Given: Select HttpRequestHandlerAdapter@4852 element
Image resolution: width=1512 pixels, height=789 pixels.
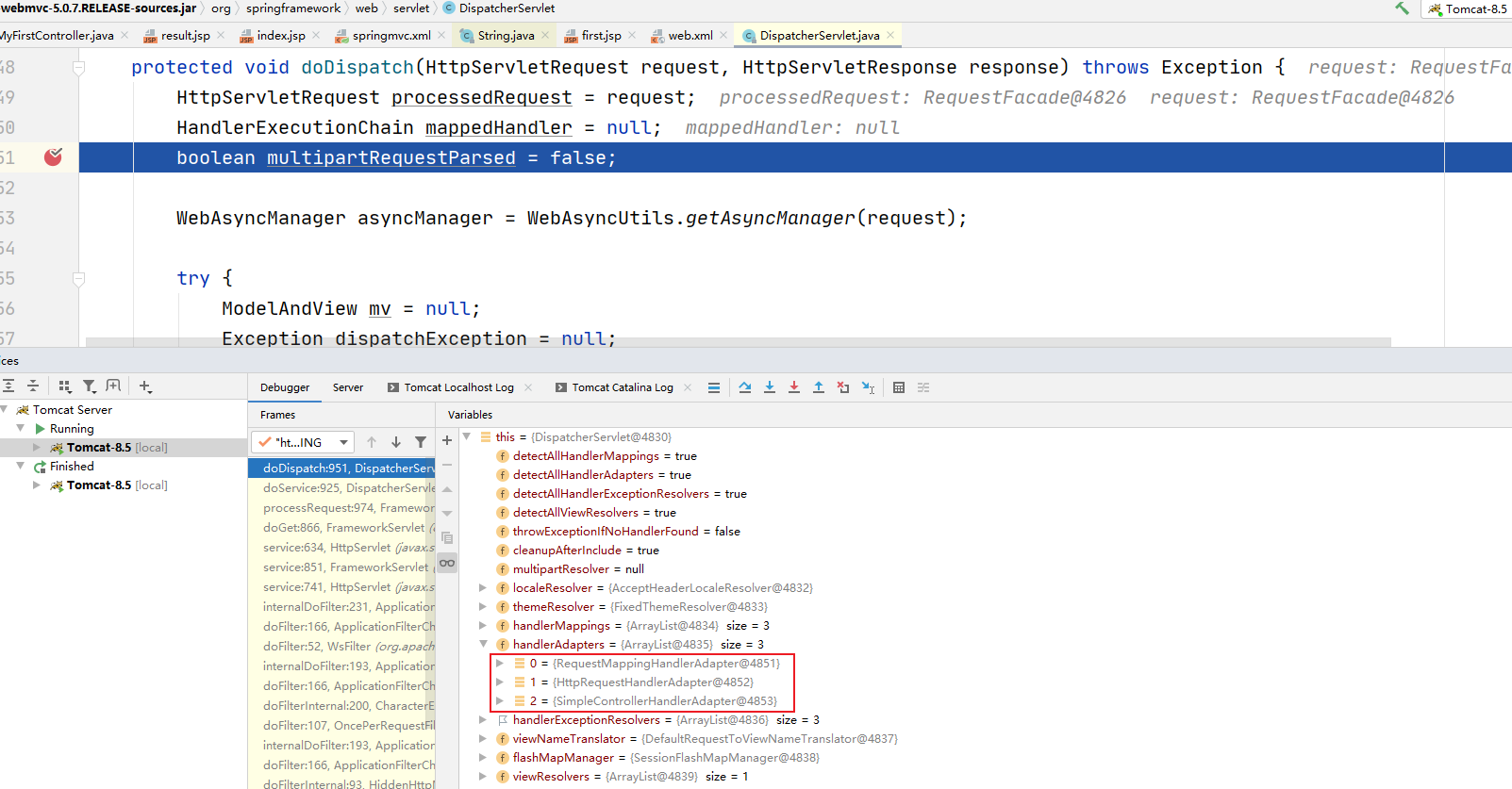Looking at the screenshot, I should click(x=641, y=682).
